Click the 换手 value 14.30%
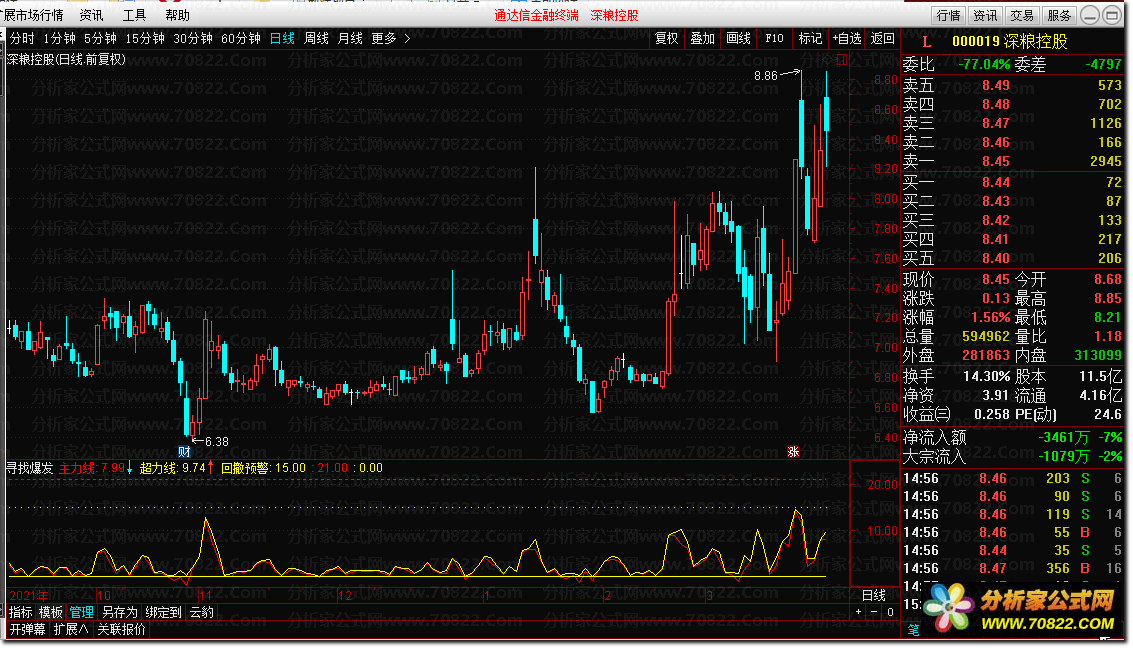The height and width of the screenshot is (648, 1133). pos(986,376)
